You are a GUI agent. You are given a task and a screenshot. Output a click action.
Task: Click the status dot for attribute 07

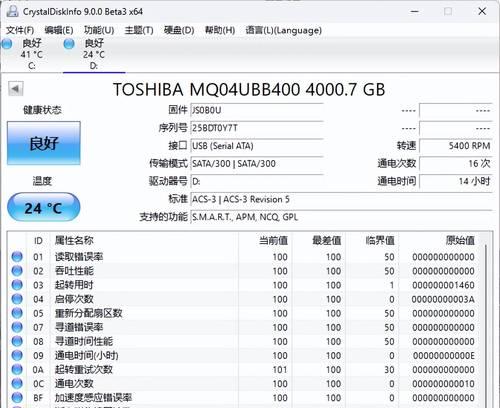tap(17, 327)
